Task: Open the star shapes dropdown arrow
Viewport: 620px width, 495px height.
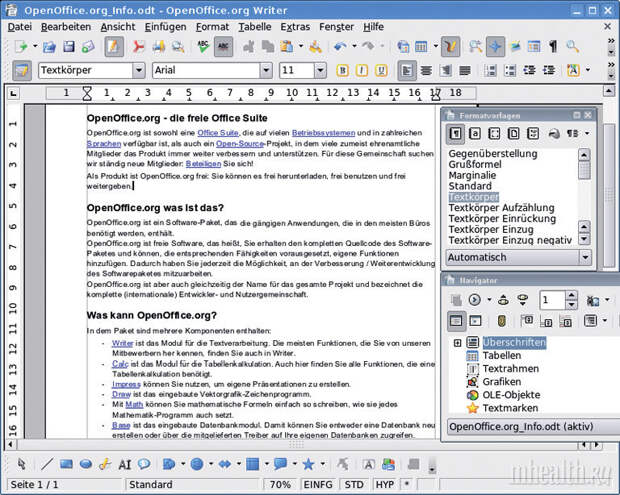Action: 323,464
